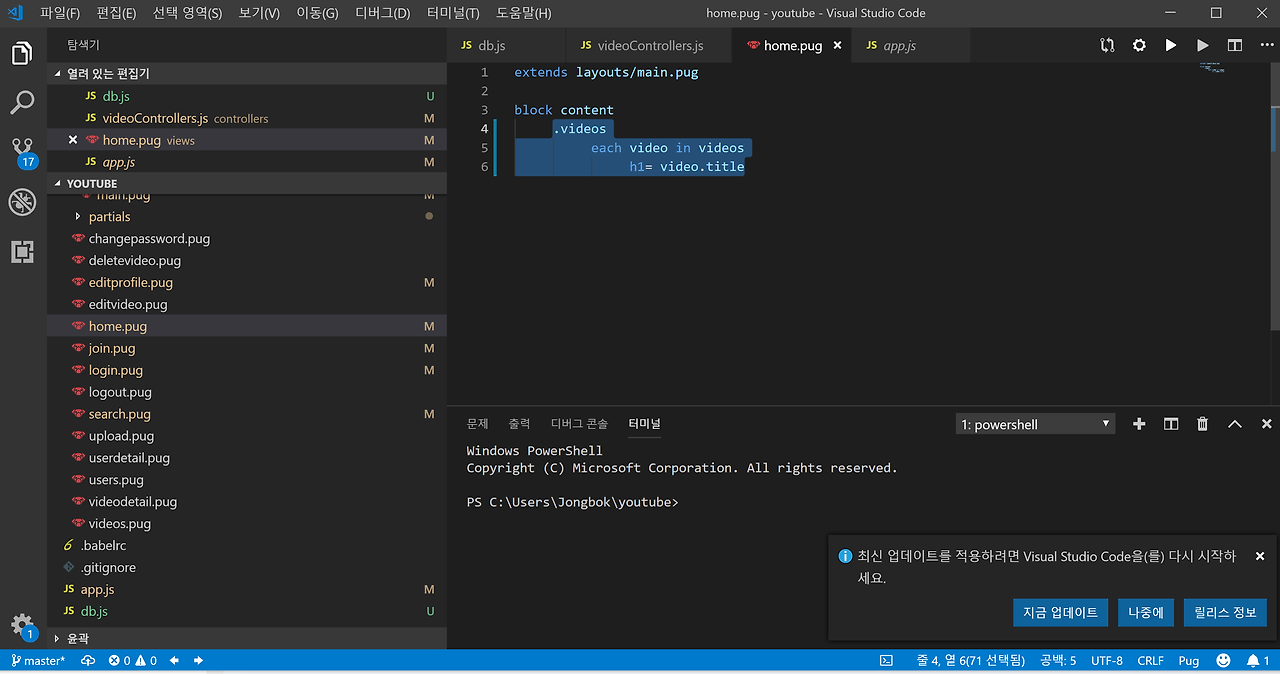Click the smiley feedback icon

click(1224, 661)
